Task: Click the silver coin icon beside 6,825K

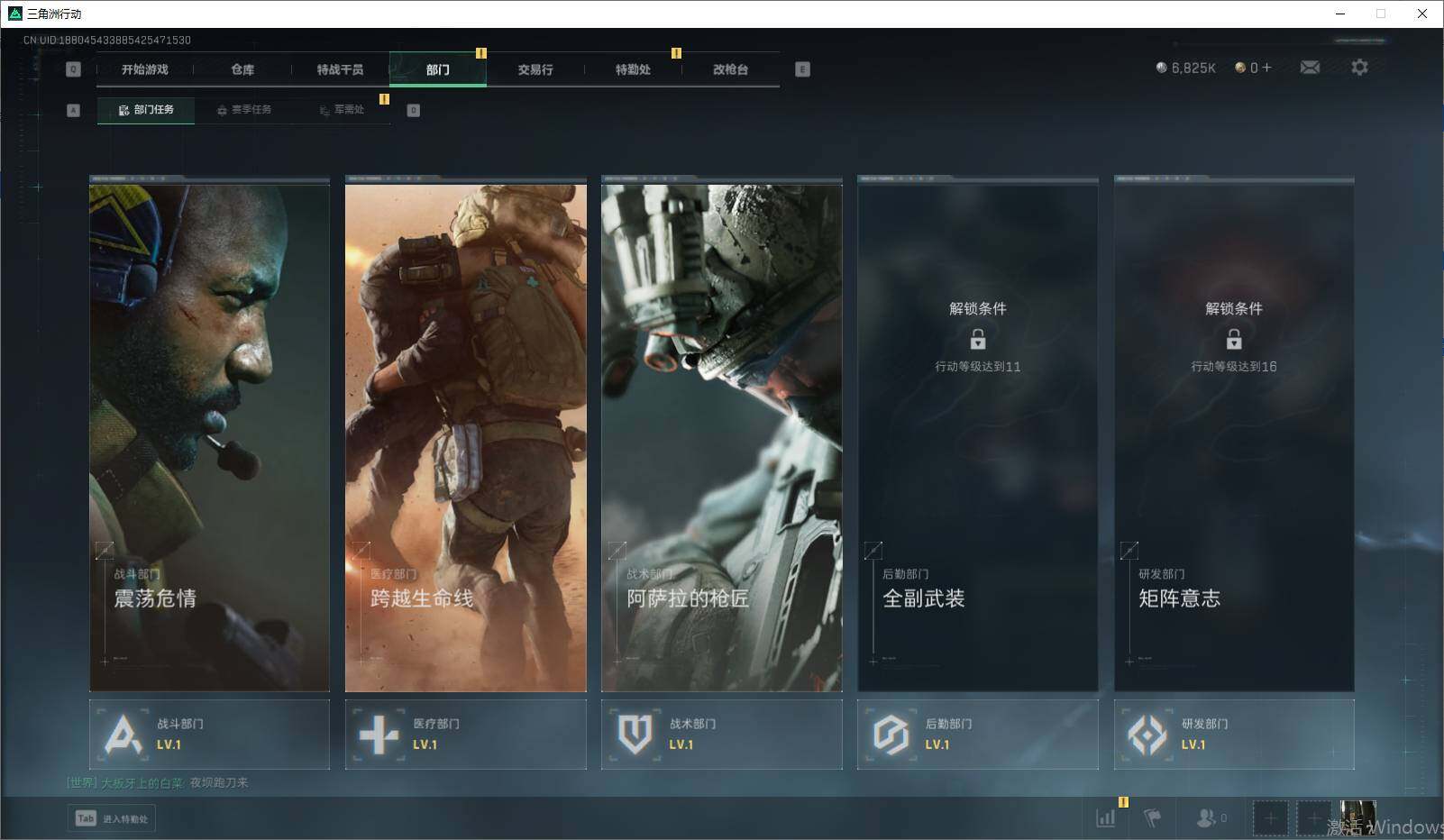Action: click(1161, 68)
